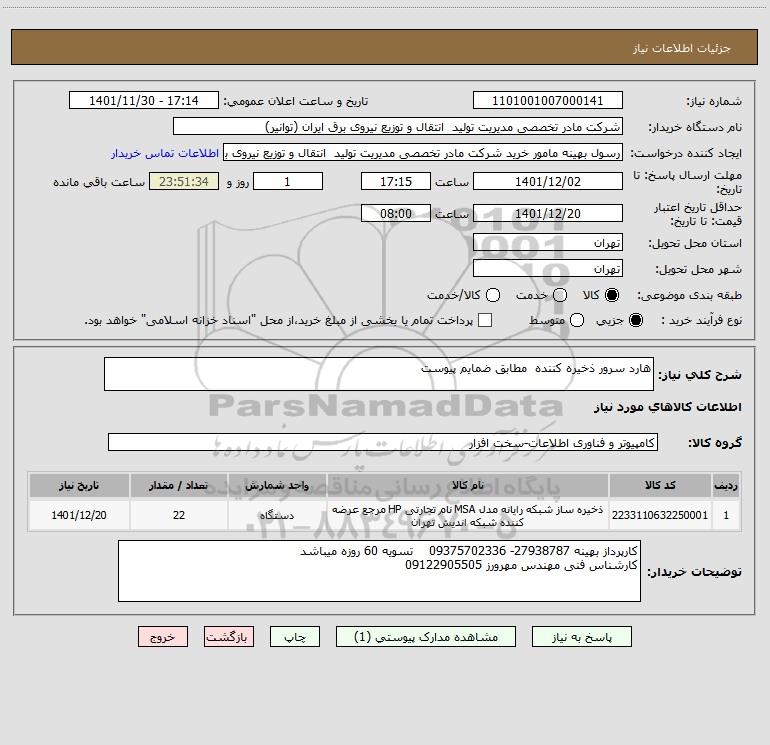Open مشاهده مدارک پیوستی (1) button
The width and height of the screenshot is (770, 745).
(426, 637)
